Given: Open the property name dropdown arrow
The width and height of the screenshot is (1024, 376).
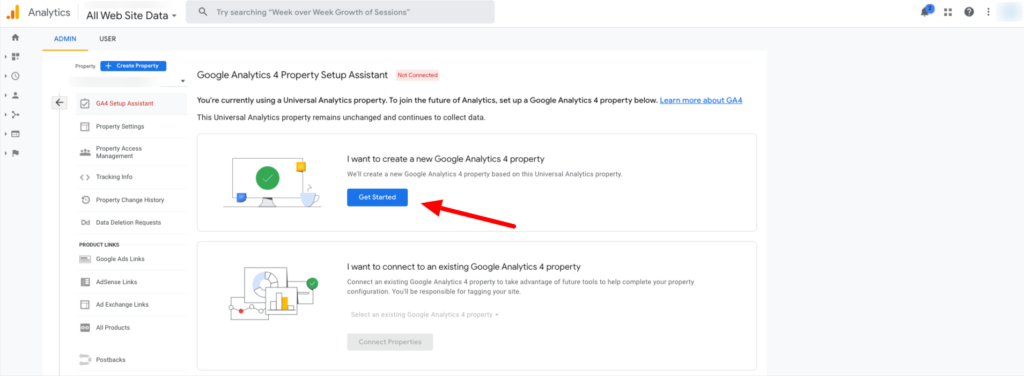Looking at the screenshot, I should point(183,81).
